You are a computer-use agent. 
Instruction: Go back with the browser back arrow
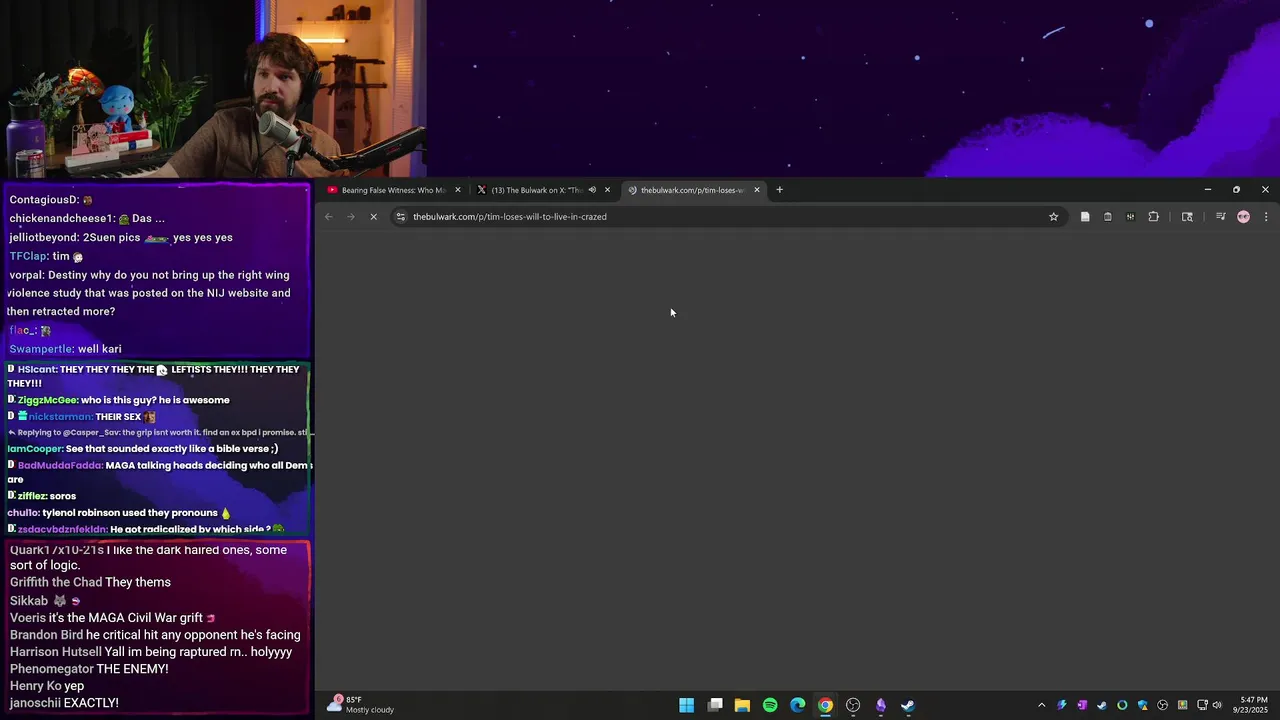click(x=328, y=217)
